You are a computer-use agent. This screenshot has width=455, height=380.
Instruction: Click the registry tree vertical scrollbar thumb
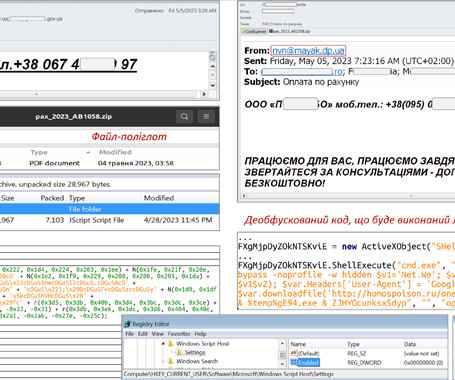[282, 355]
